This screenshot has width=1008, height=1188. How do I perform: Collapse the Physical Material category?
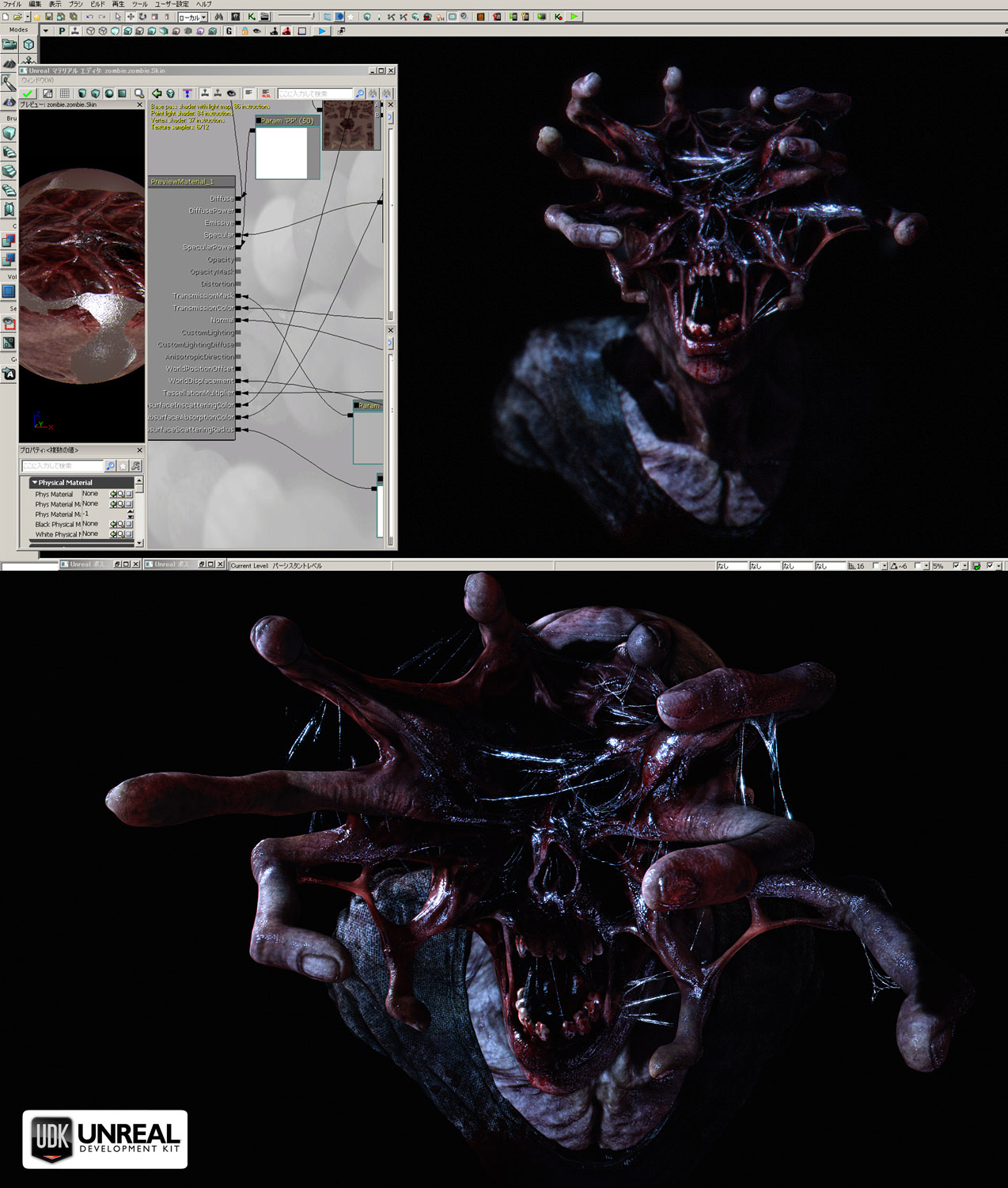(x=34, y=482)
